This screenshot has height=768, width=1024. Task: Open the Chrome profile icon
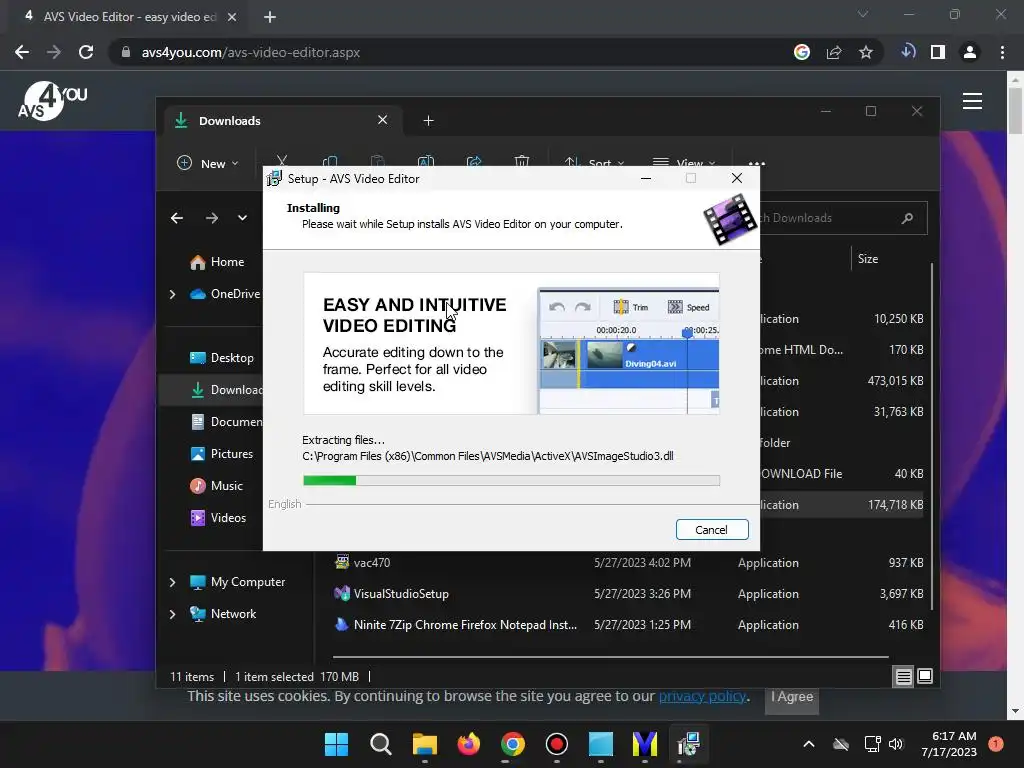[970, 52]
